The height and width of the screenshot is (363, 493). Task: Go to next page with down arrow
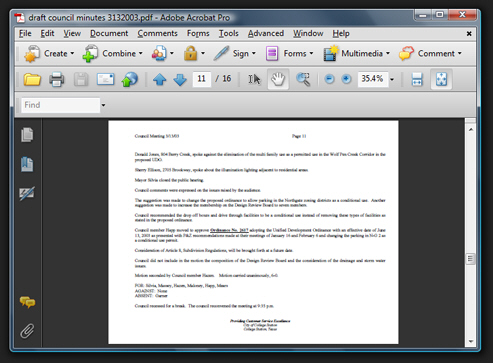pyautogui.click(x=180, y=79)
